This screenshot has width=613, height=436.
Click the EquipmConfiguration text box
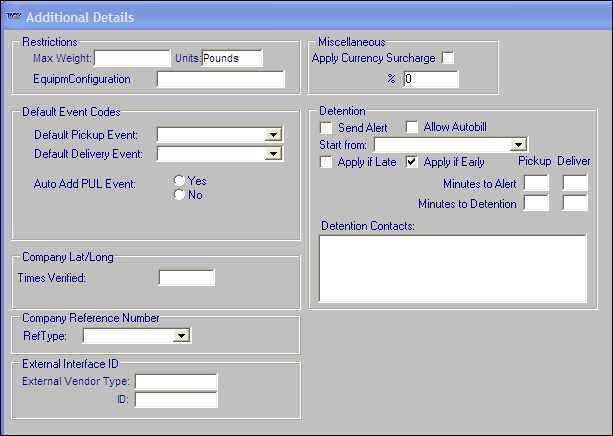point(220,79)
